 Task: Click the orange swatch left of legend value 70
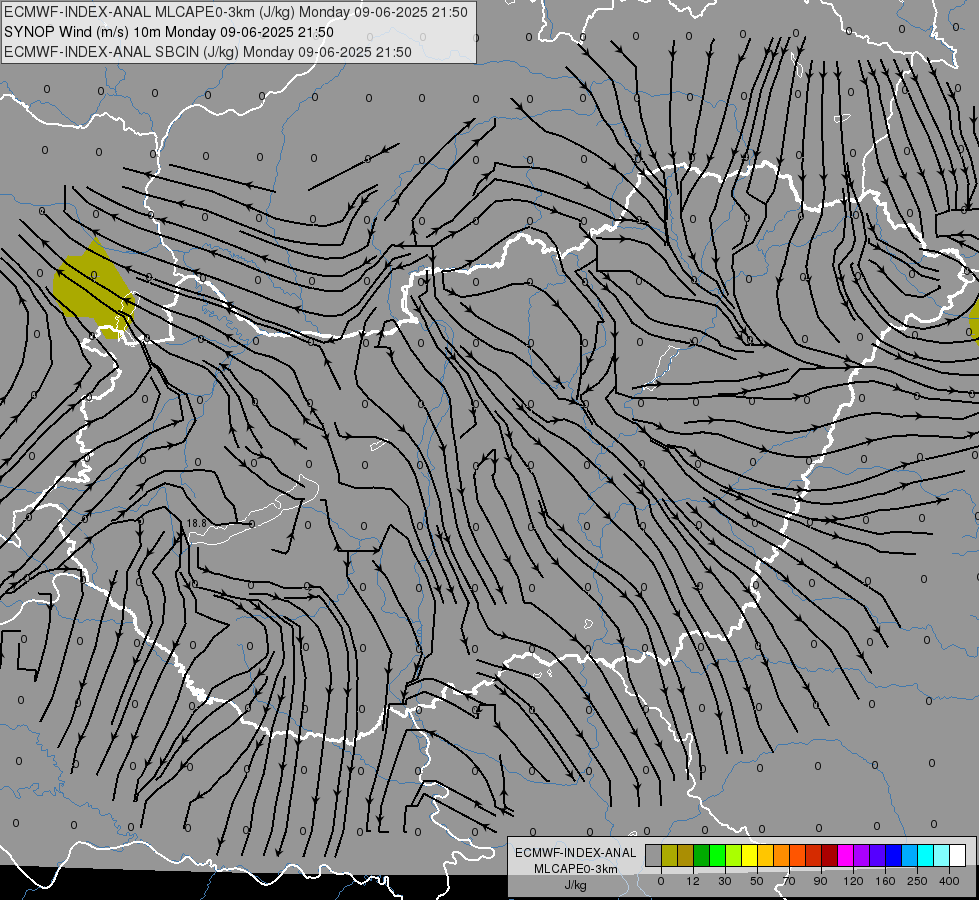(x=782, y=855)
